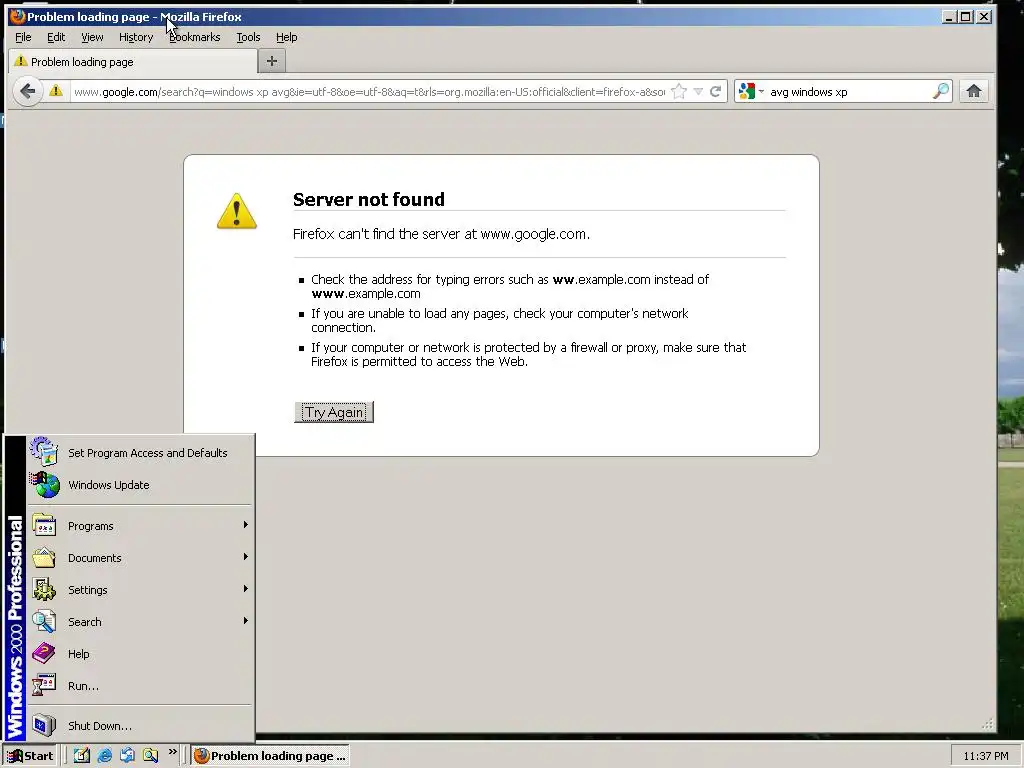The image size is (1024, 768).
Task: Expand the Programs submenu arrow
Action: 245,525
